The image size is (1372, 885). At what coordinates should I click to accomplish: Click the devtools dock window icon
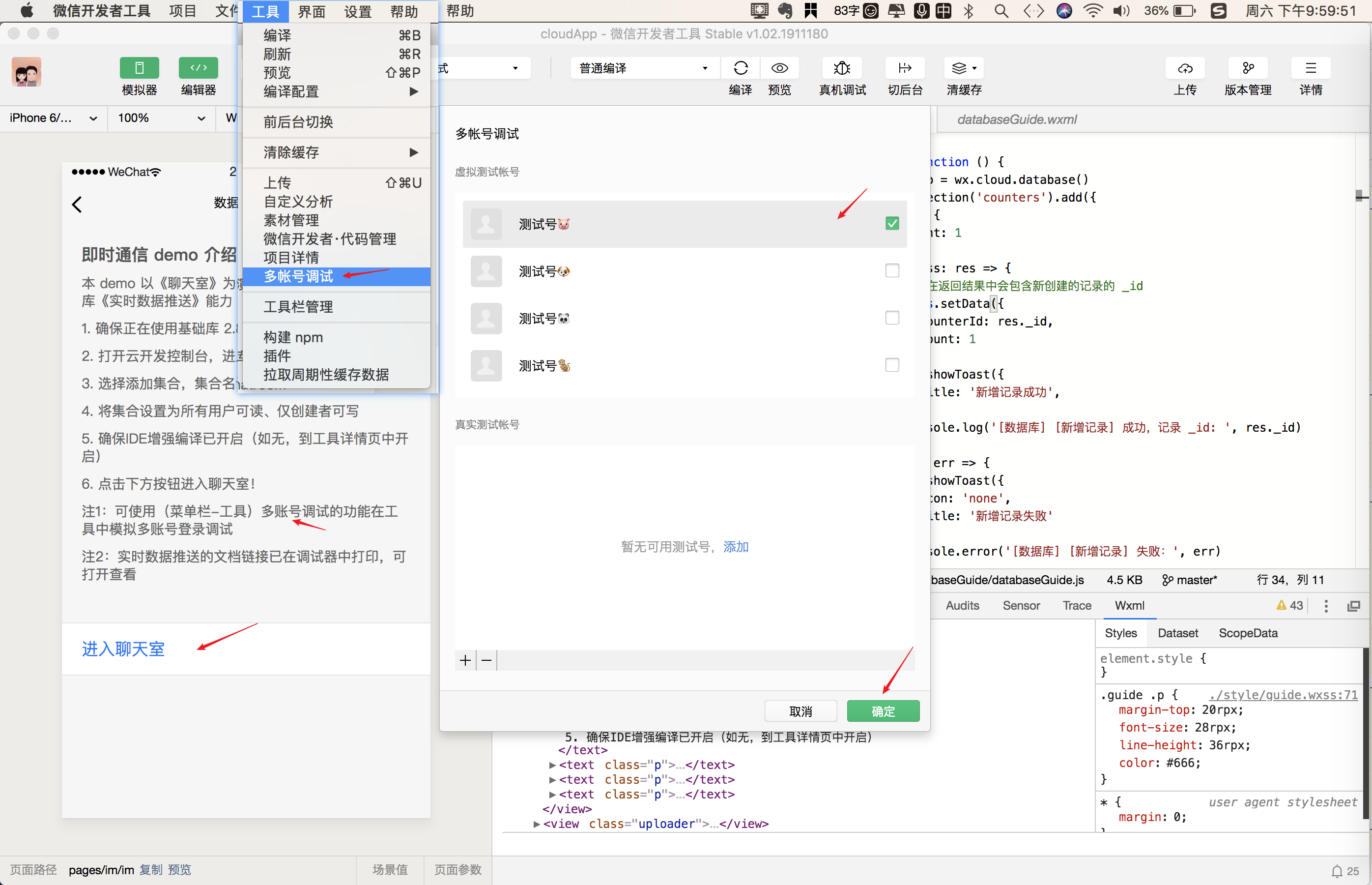1354,606
